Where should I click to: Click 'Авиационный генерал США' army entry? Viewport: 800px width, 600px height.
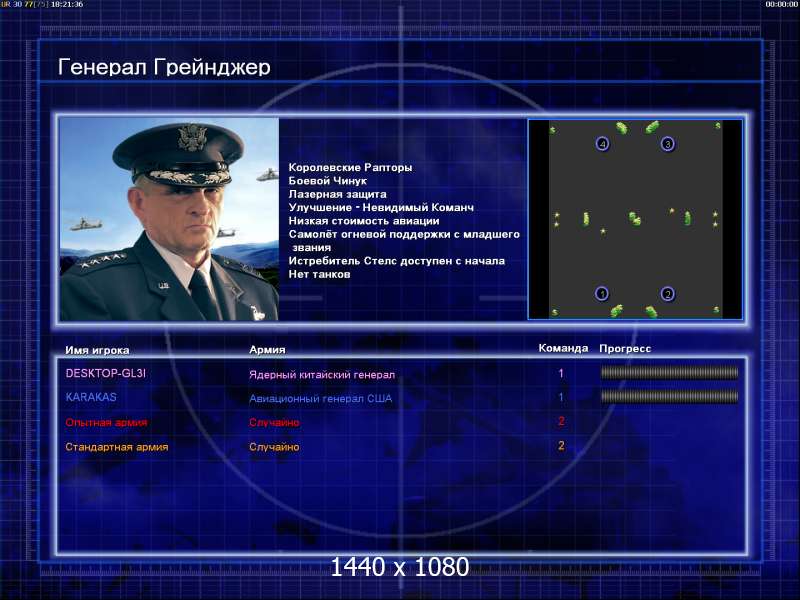tap(320, 398)
